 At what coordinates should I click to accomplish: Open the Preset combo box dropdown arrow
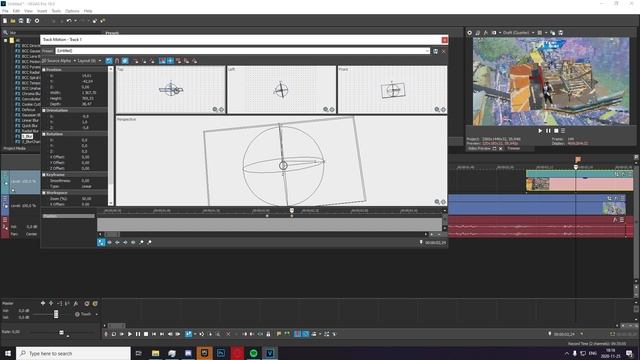pyautogui.click(x=427, y=51)
